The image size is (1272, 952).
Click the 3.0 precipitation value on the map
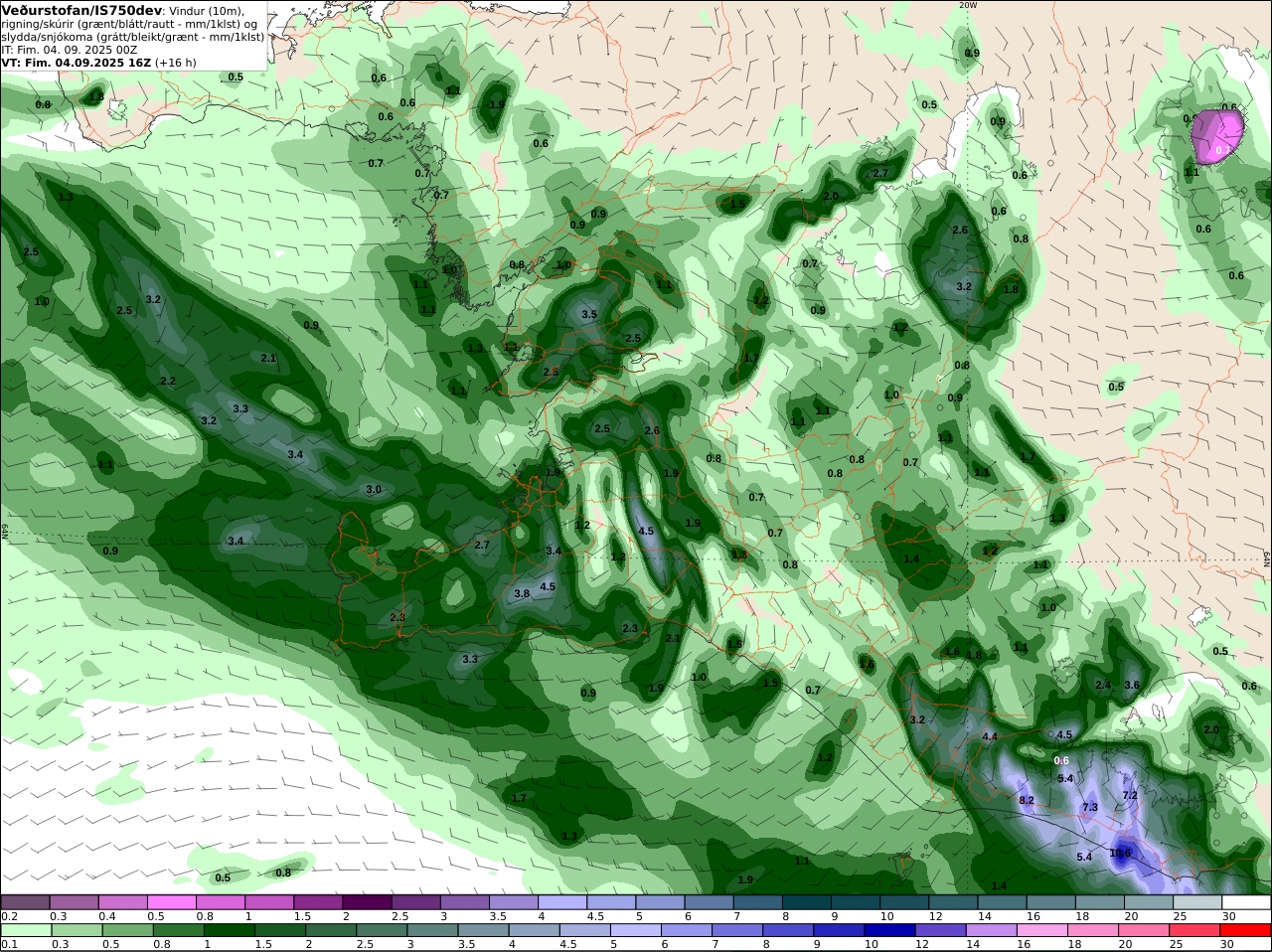pyautogui.click(x=374, y=489)
